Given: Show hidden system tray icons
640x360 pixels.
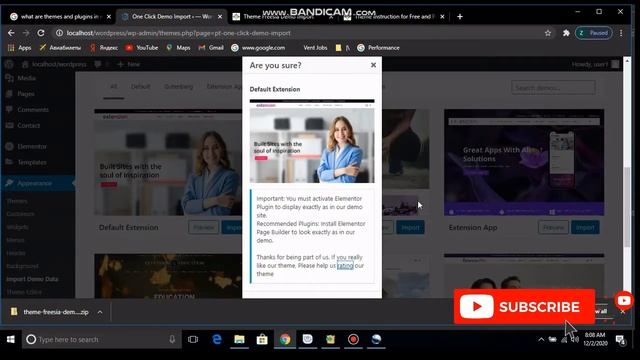Looking at the screenshot, I should point(541,340).
